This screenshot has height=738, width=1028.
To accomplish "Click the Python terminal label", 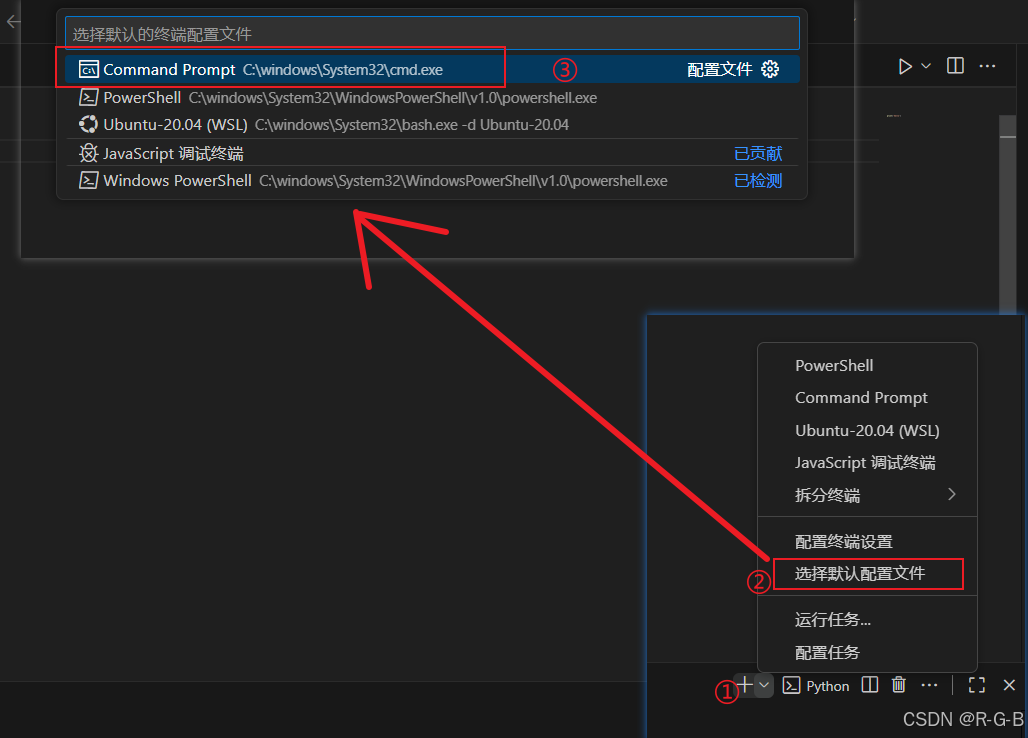I will 827,686.
